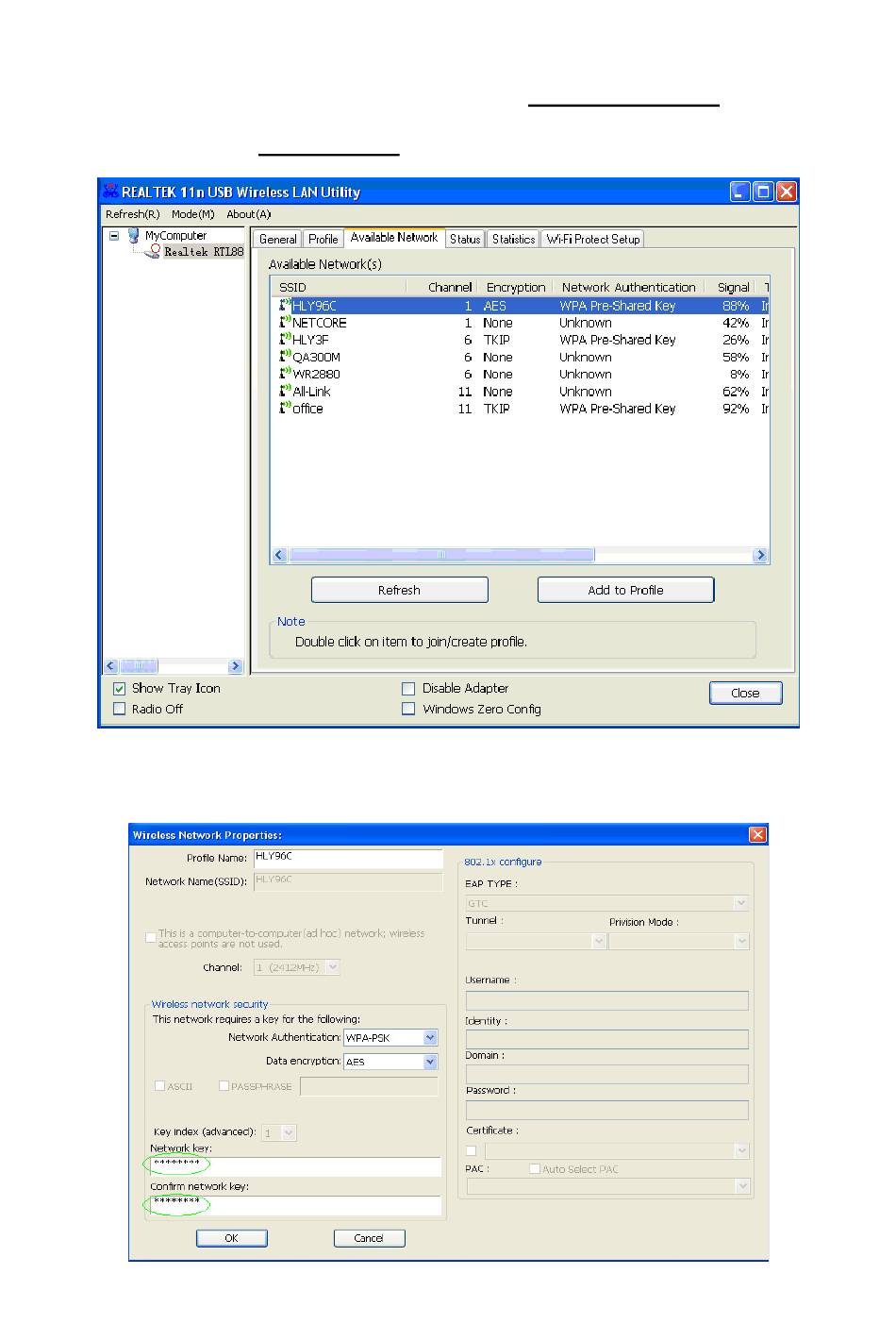
Task: Click the signal icon beside WR2880
Action: [x=285, y=374]
